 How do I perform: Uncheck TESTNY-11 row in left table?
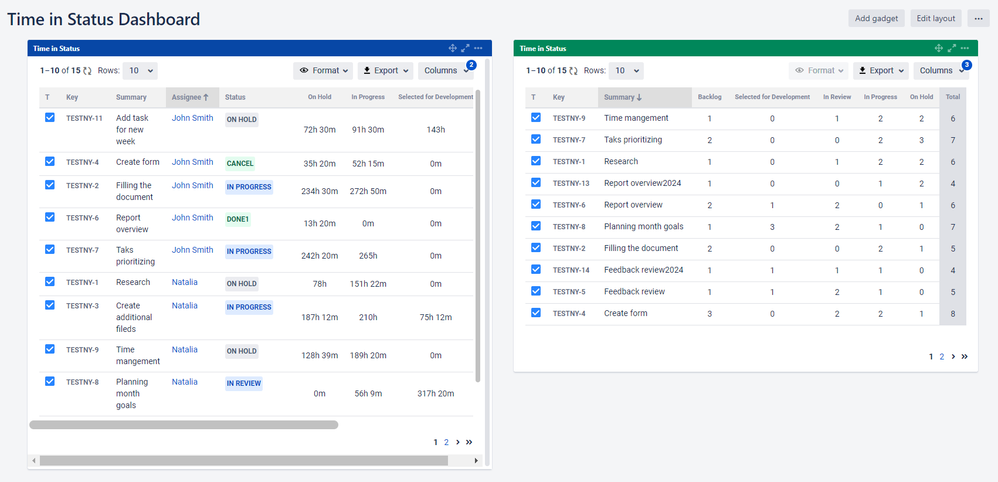(x=50, y=118)
